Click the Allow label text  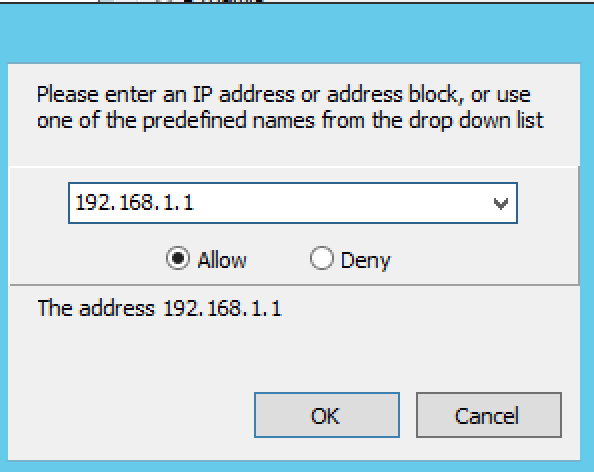click(222, 260)
